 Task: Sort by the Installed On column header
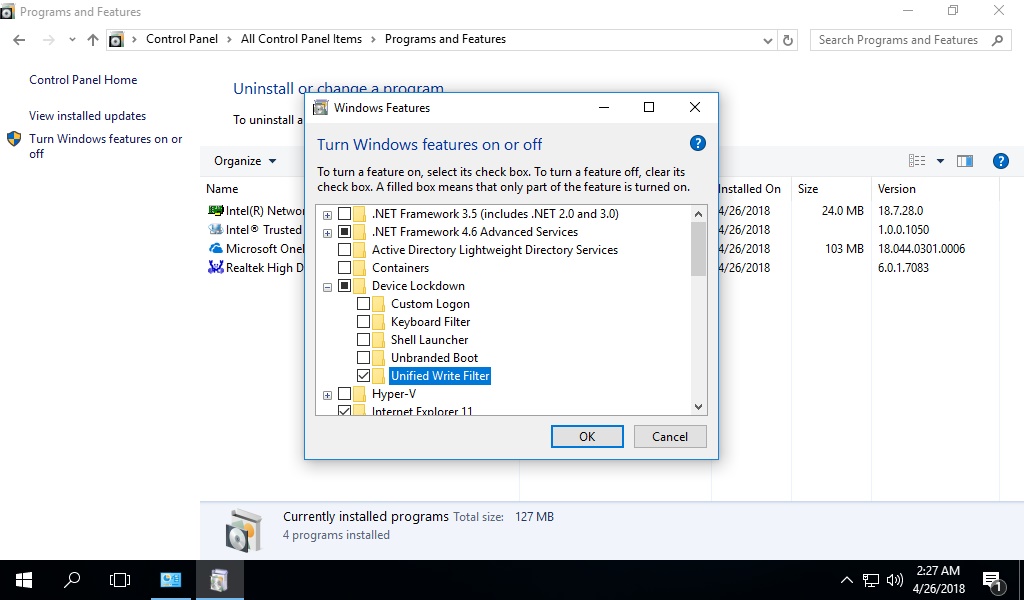[749, 189]
